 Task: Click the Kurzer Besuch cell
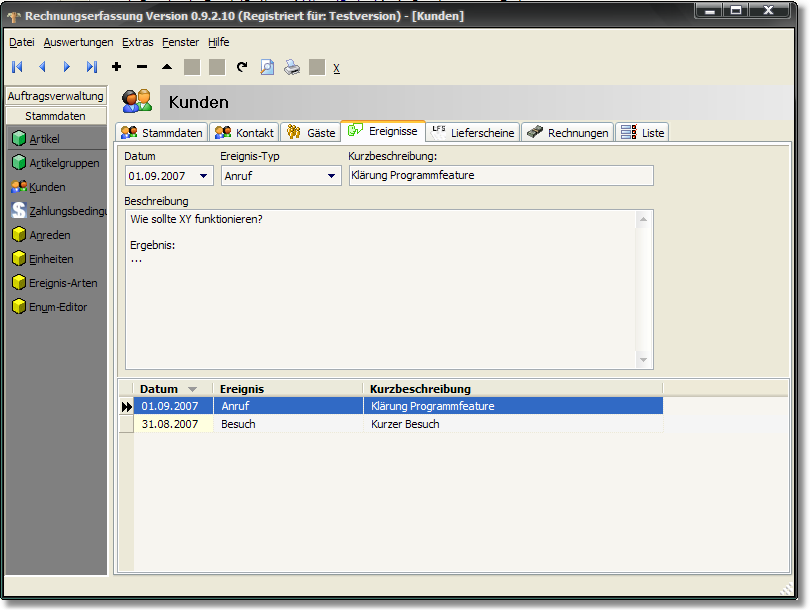pos(513,424)
